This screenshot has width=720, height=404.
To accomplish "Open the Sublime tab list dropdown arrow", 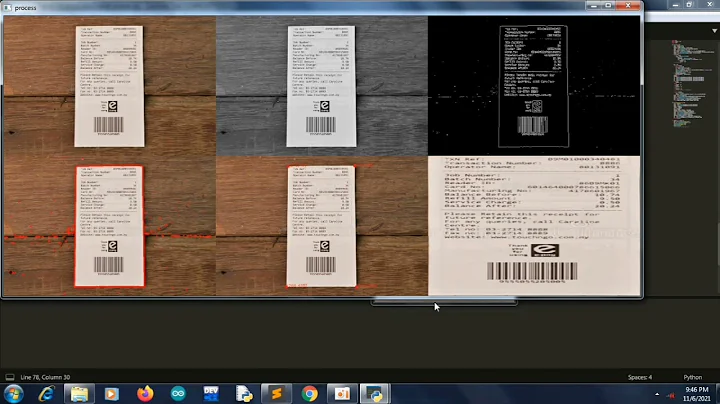I will (714, 31).
